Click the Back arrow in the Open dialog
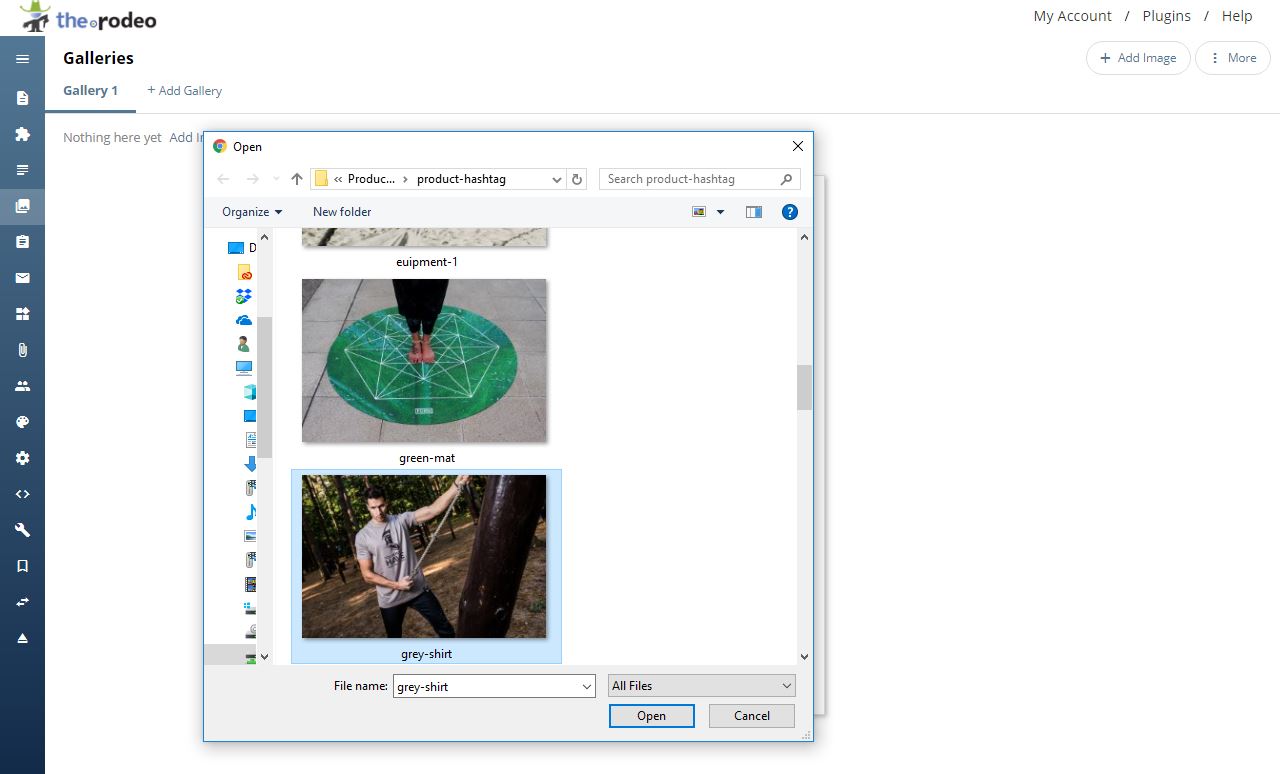Image resolution: width=1280 pixels, height=774 pixels. click(223, 179)
